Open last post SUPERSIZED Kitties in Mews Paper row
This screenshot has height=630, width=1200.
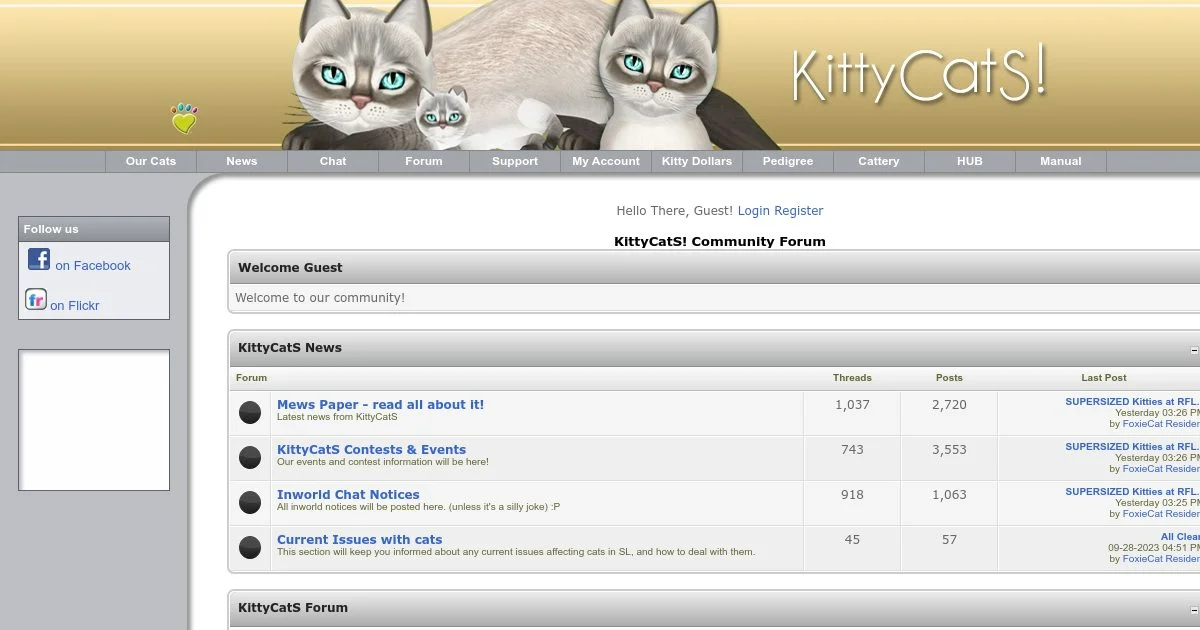tap(1132, 402)
